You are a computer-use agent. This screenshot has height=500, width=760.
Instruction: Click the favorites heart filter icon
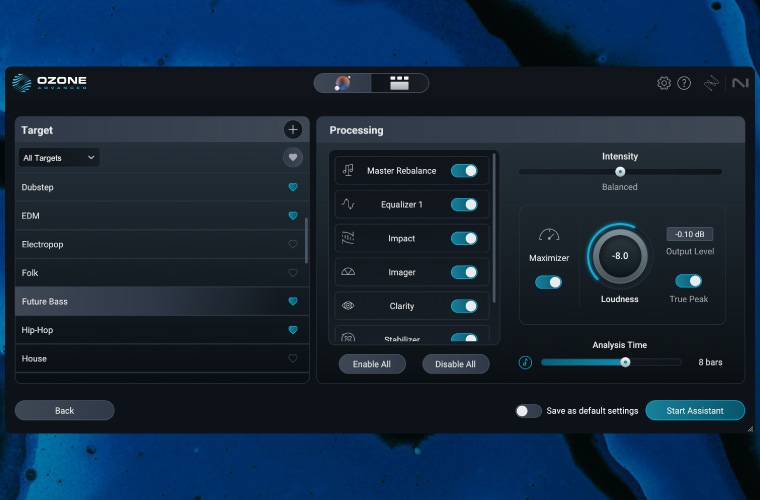coord(292,157)
